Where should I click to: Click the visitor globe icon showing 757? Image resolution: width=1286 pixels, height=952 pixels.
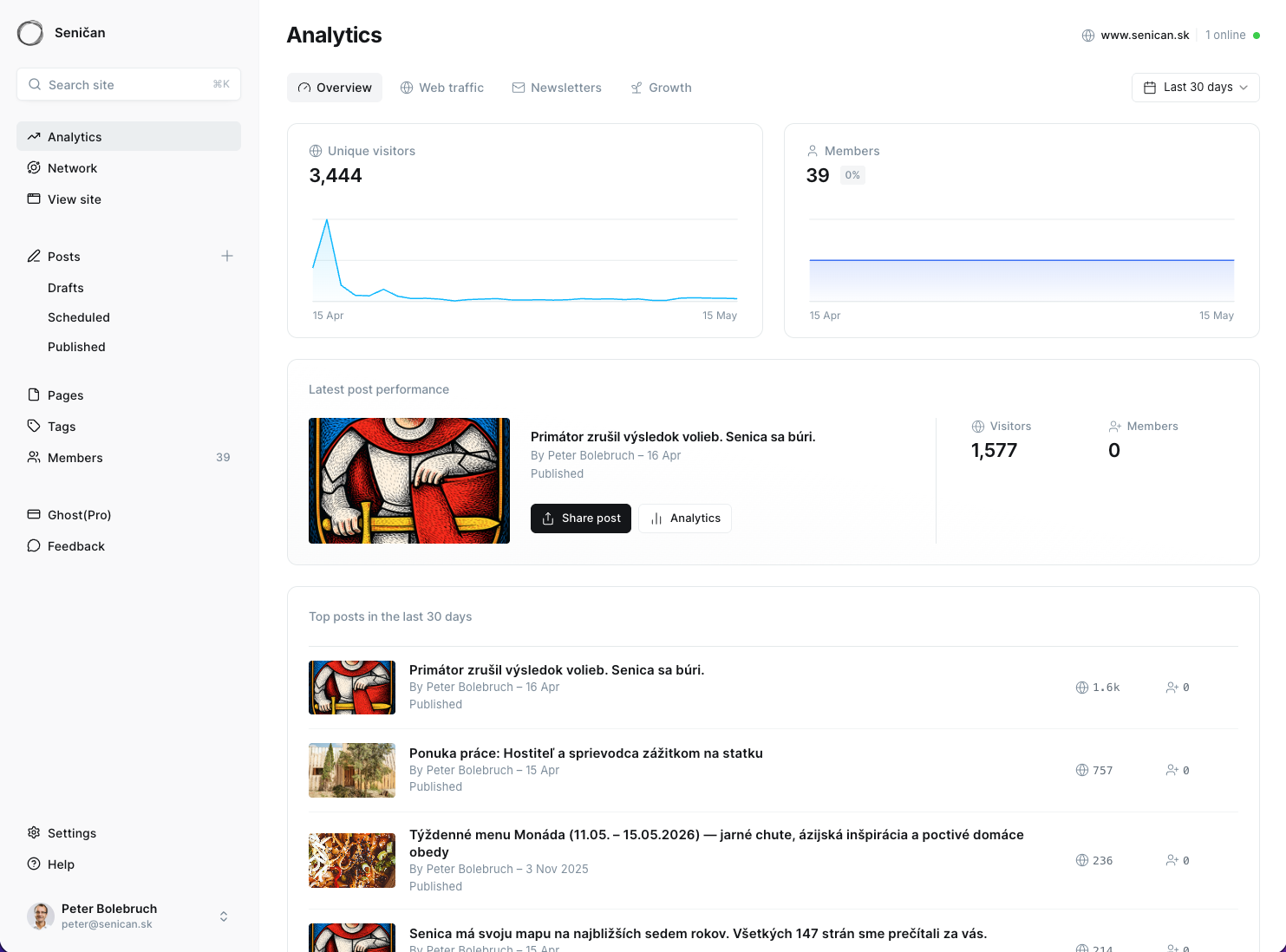(1082, 770)
